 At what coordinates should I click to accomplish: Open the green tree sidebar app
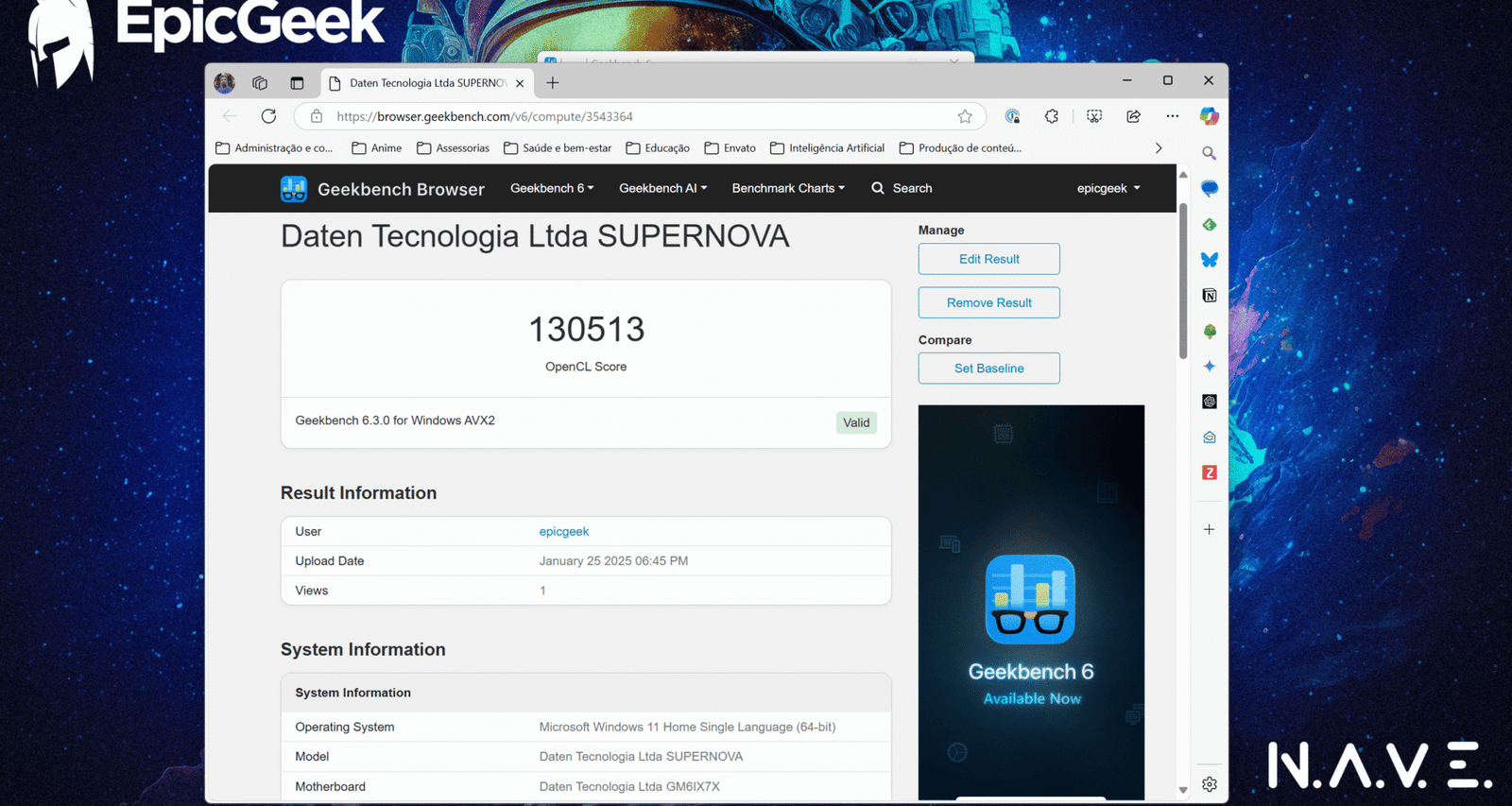pyautogui.click(x=1210, y=331)
